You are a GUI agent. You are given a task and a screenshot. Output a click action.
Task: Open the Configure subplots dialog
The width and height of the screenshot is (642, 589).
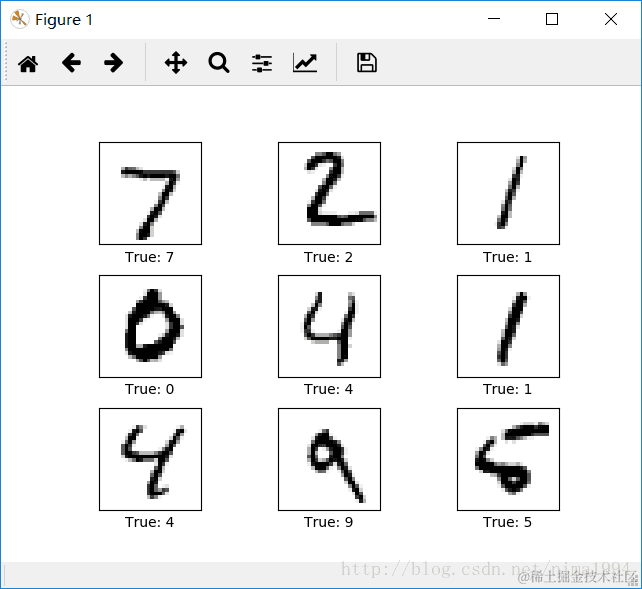click(x=262, y=63)
